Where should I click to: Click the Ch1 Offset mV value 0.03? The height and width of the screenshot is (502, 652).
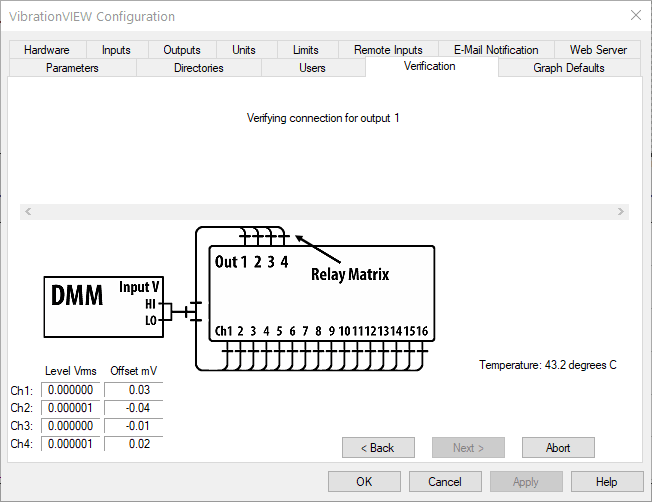pyautogui.click(x=133, y=390)
